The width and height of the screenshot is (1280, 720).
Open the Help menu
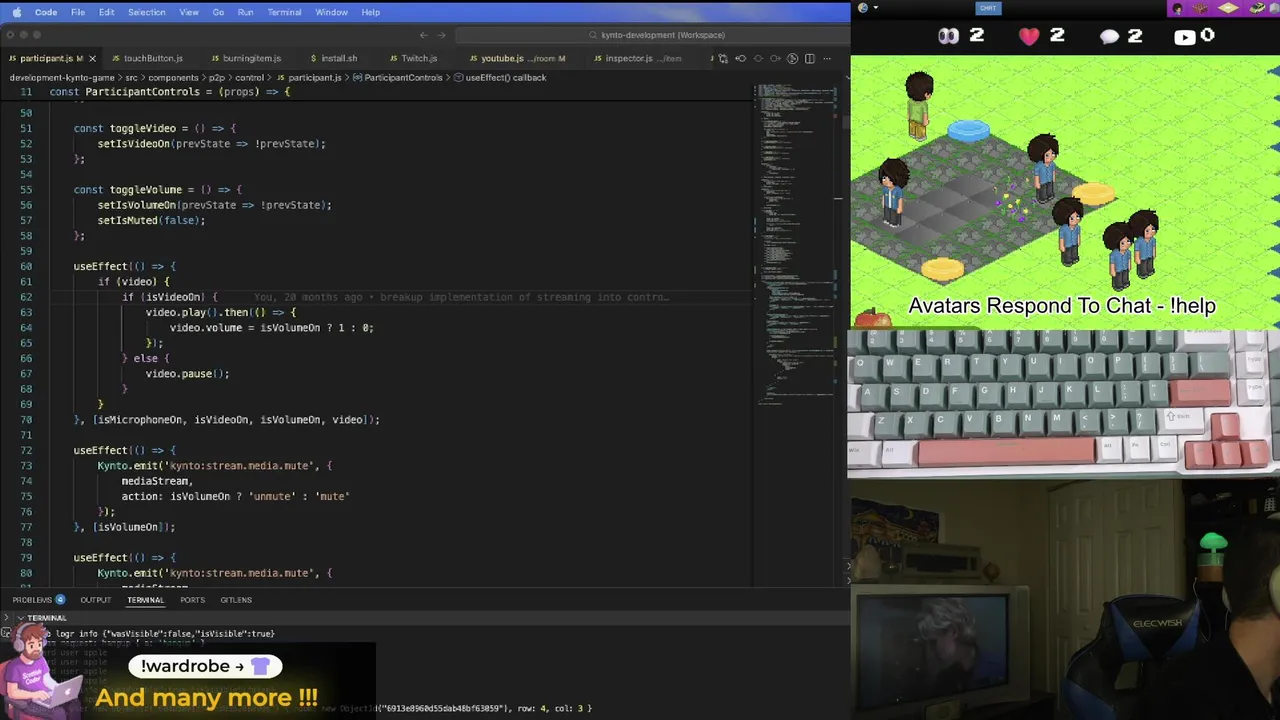370,12
